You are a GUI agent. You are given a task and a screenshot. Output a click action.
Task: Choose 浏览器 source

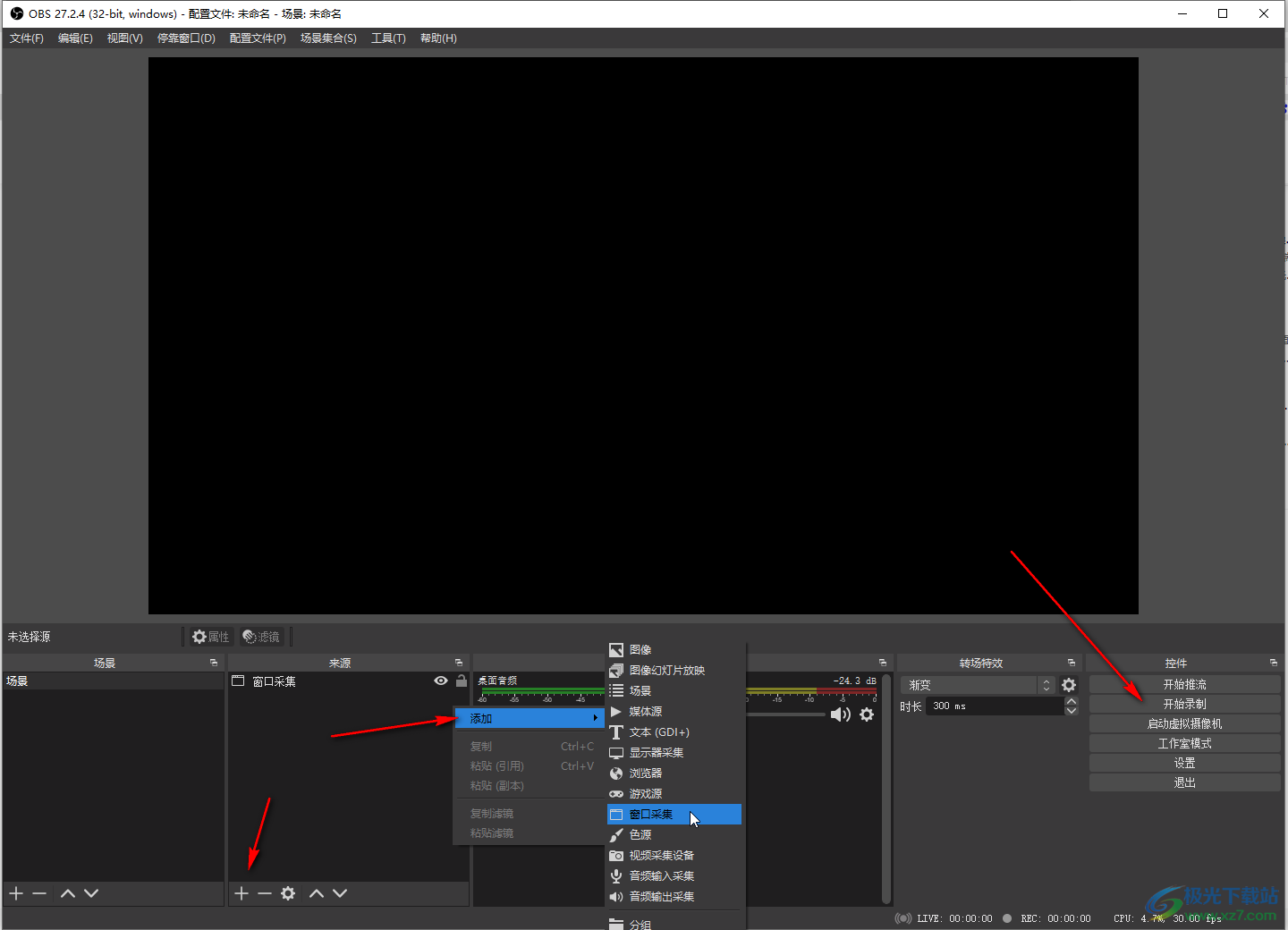coord(674,774)
